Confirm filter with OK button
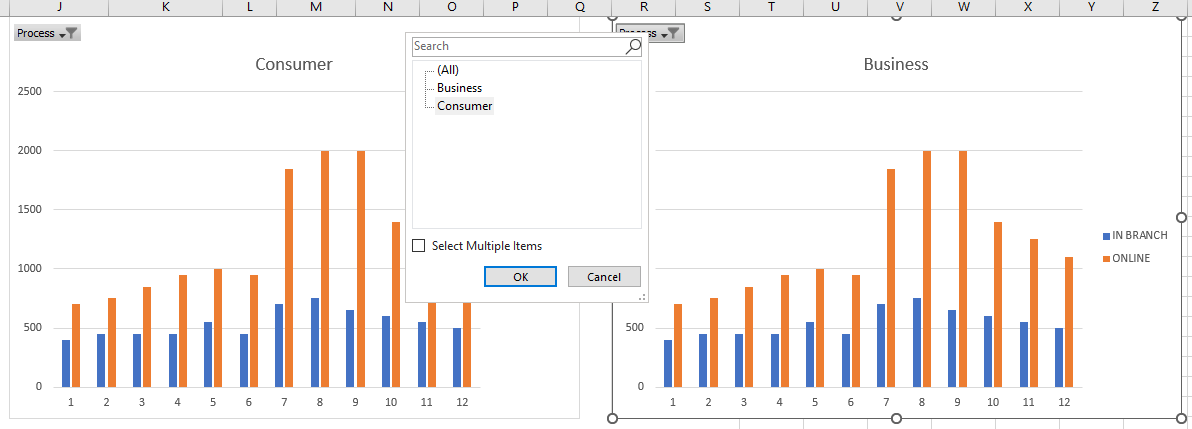Screen dimensions: 1192x429 (521, 277)
